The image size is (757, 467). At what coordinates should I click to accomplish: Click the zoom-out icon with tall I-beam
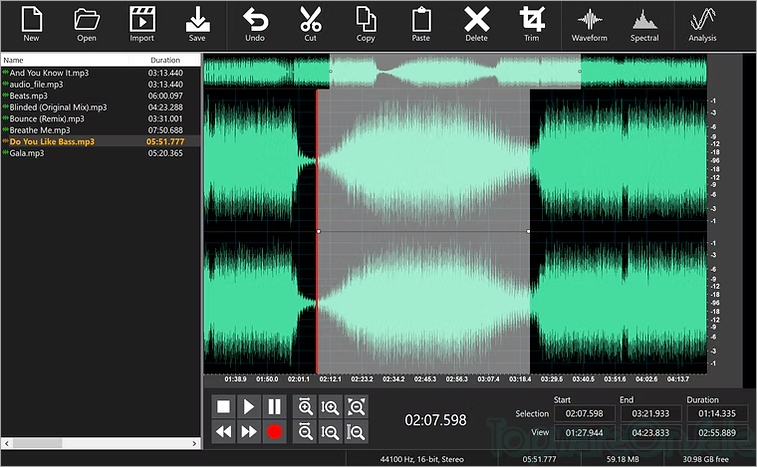click(356, 431)
